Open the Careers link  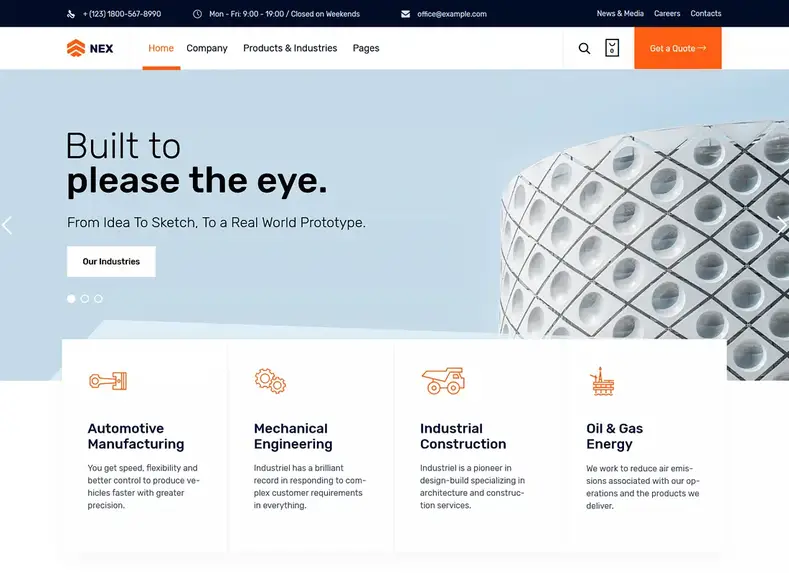[x=667, y=14]
